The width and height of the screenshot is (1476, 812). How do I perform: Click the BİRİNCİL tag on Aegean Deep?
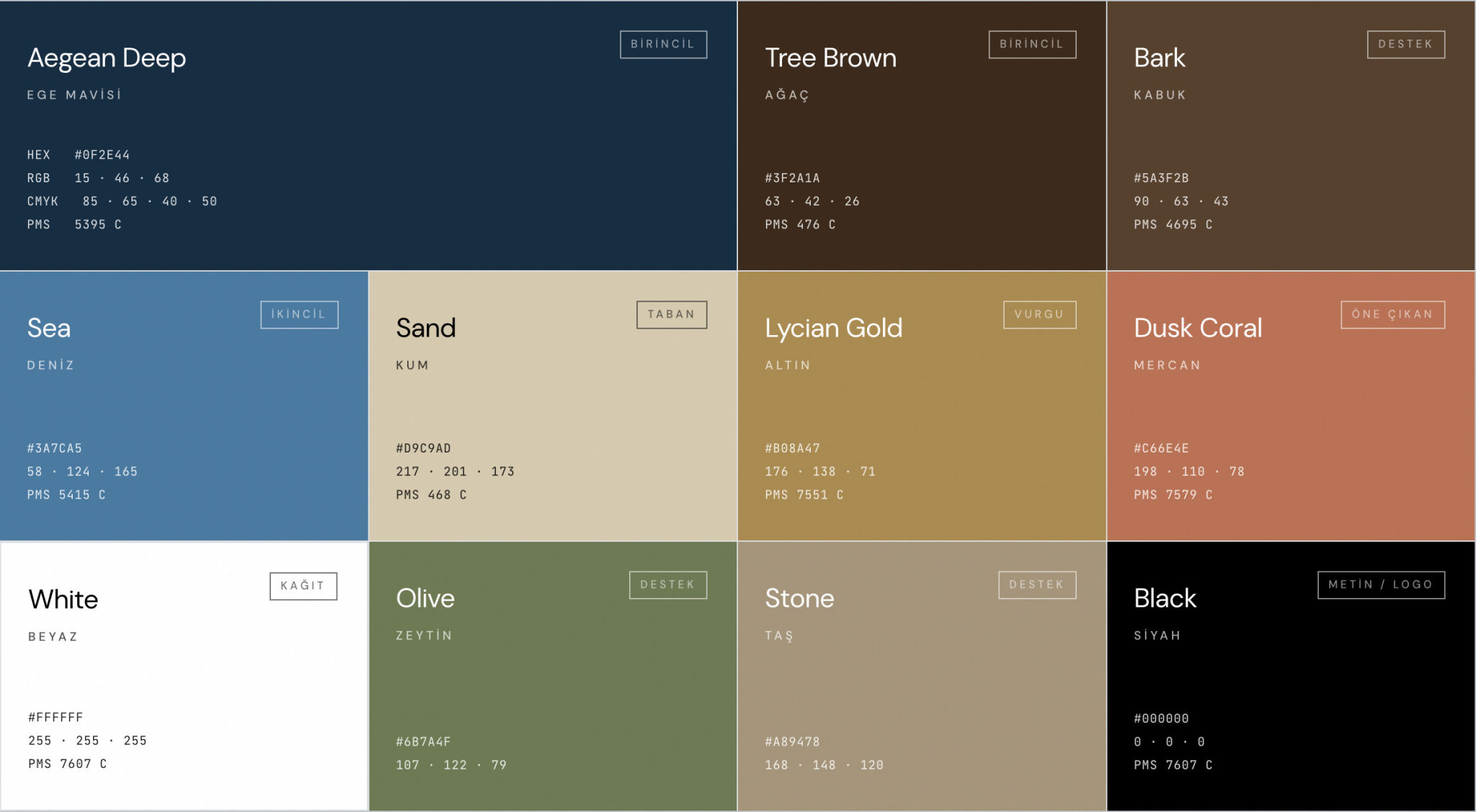pos(663,44)
